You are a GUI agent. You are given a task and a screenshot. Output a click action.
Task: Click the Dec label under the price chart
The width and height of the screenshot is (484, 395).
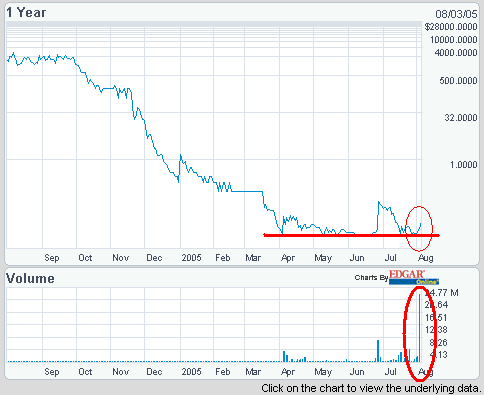[x=154, y=258]
